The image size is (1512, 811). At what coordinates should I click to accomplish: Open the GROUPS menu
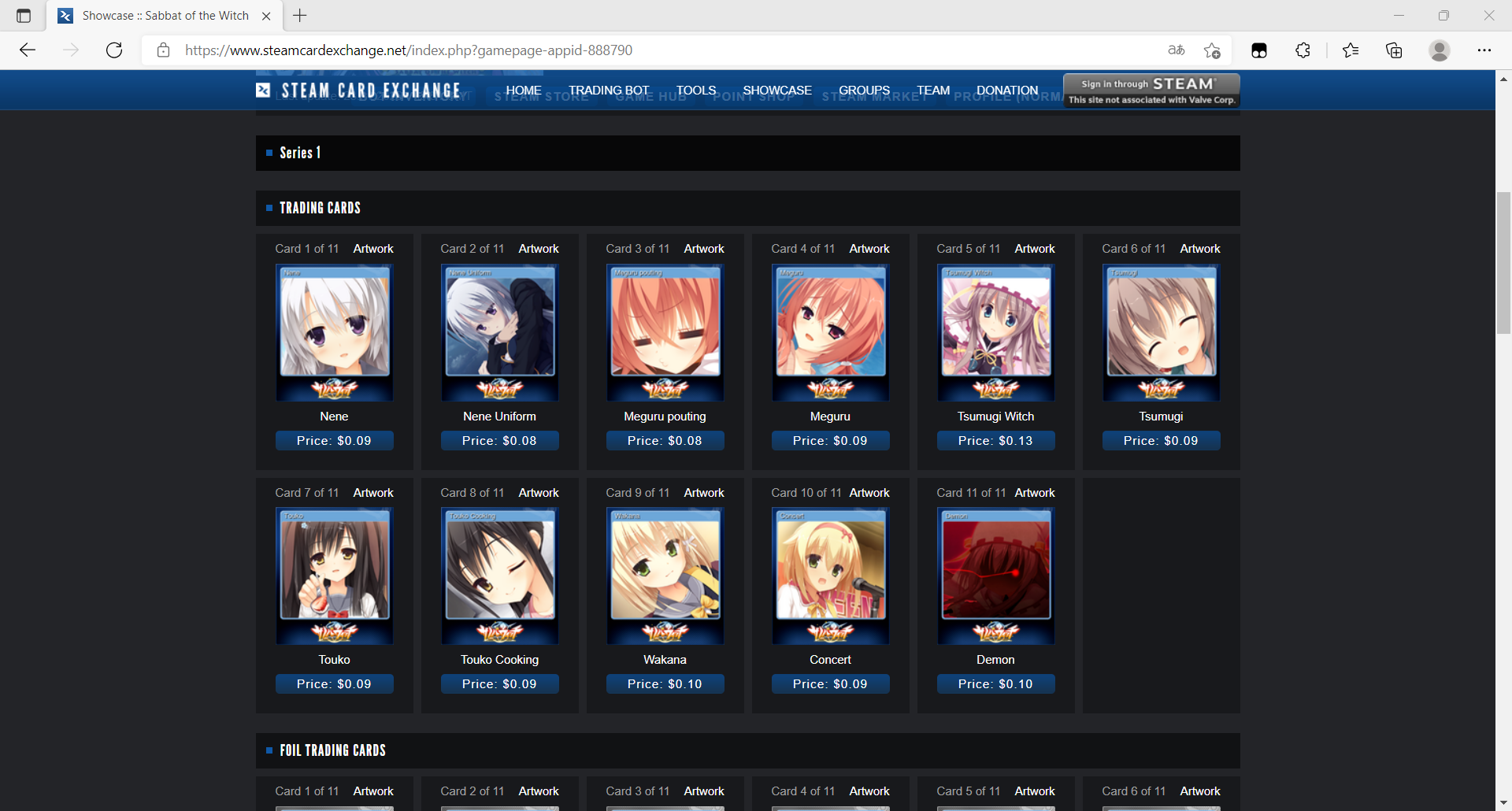click(x=864, y=91)
